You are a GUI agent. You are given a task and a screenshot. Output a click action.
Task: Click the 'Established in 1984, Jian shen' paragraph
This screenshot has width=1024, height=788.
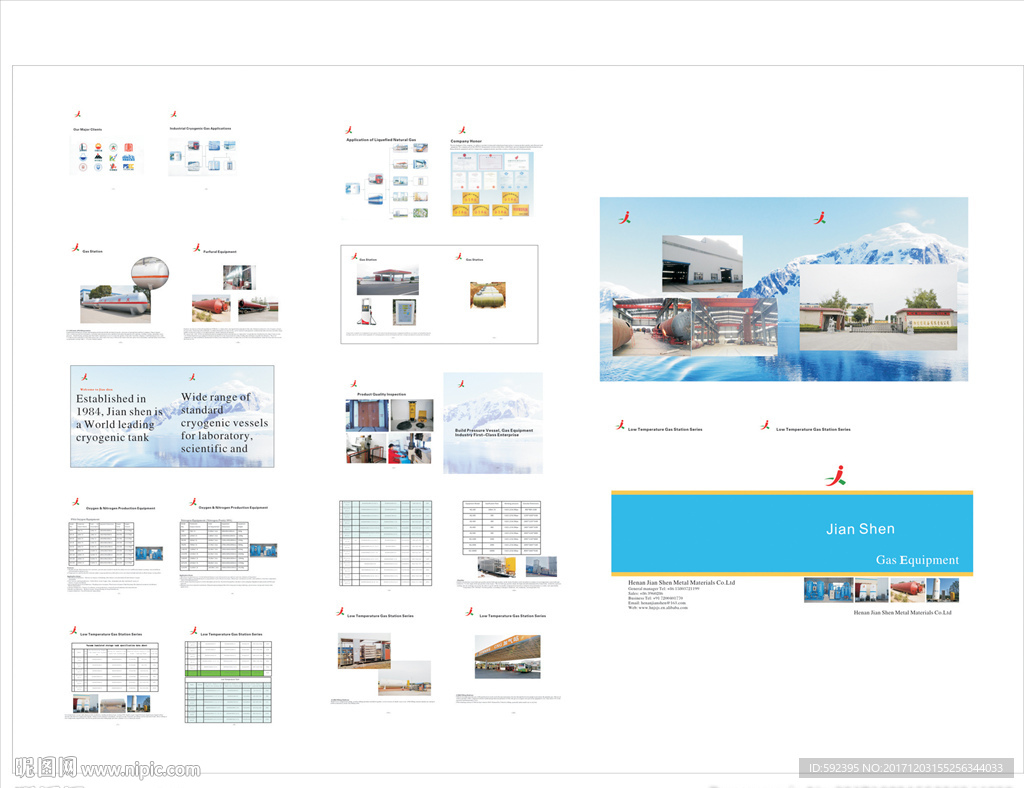pos(118,418)
